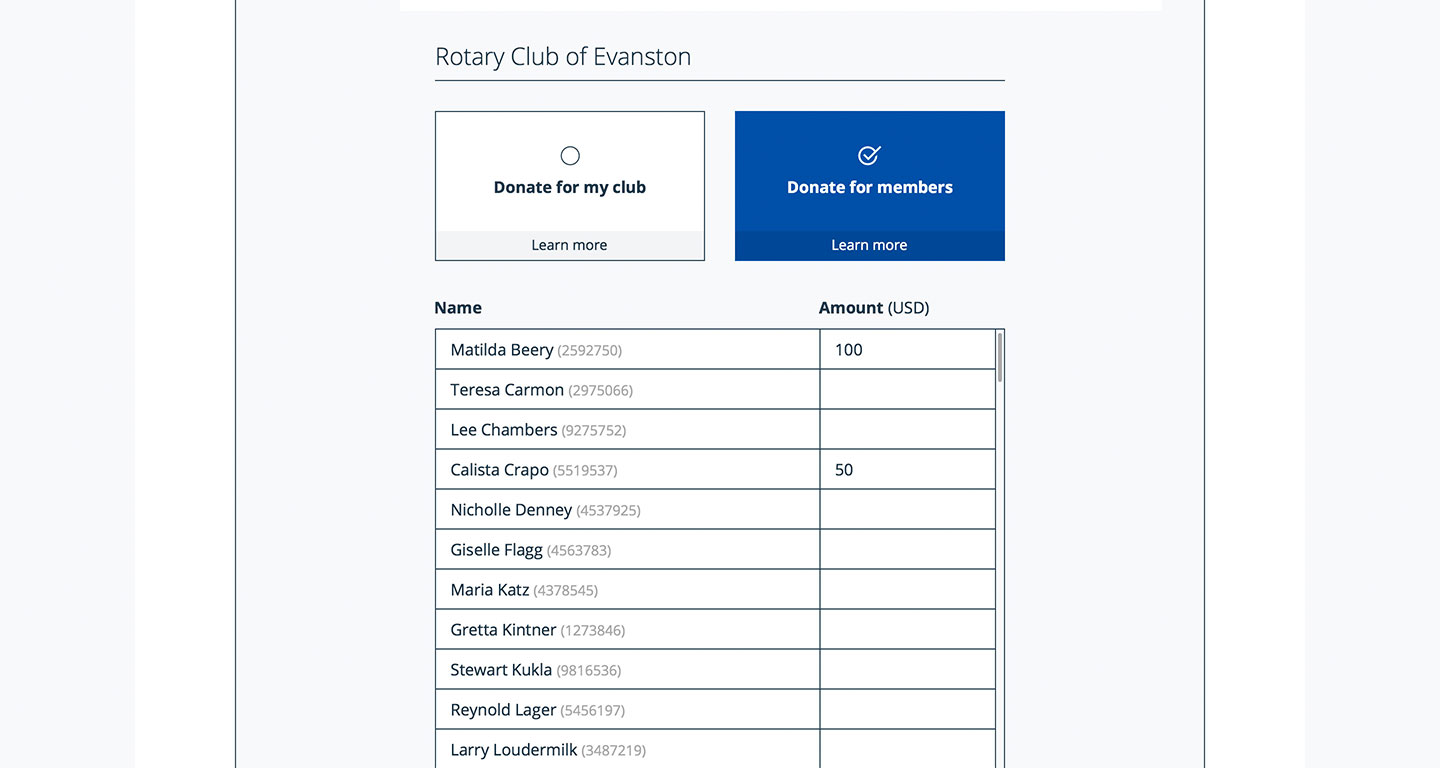Click the amount field for Larry Loudermilk

click(x=906, y=749)
